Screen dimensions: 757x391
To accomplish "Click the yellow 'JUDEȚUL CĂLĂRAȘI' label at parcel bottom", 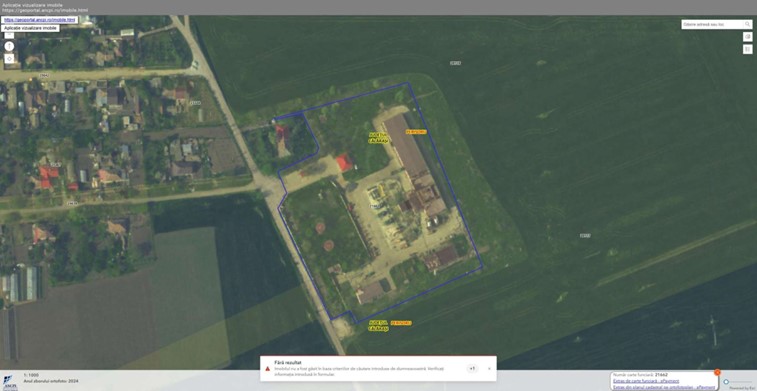I will point(378,325).
